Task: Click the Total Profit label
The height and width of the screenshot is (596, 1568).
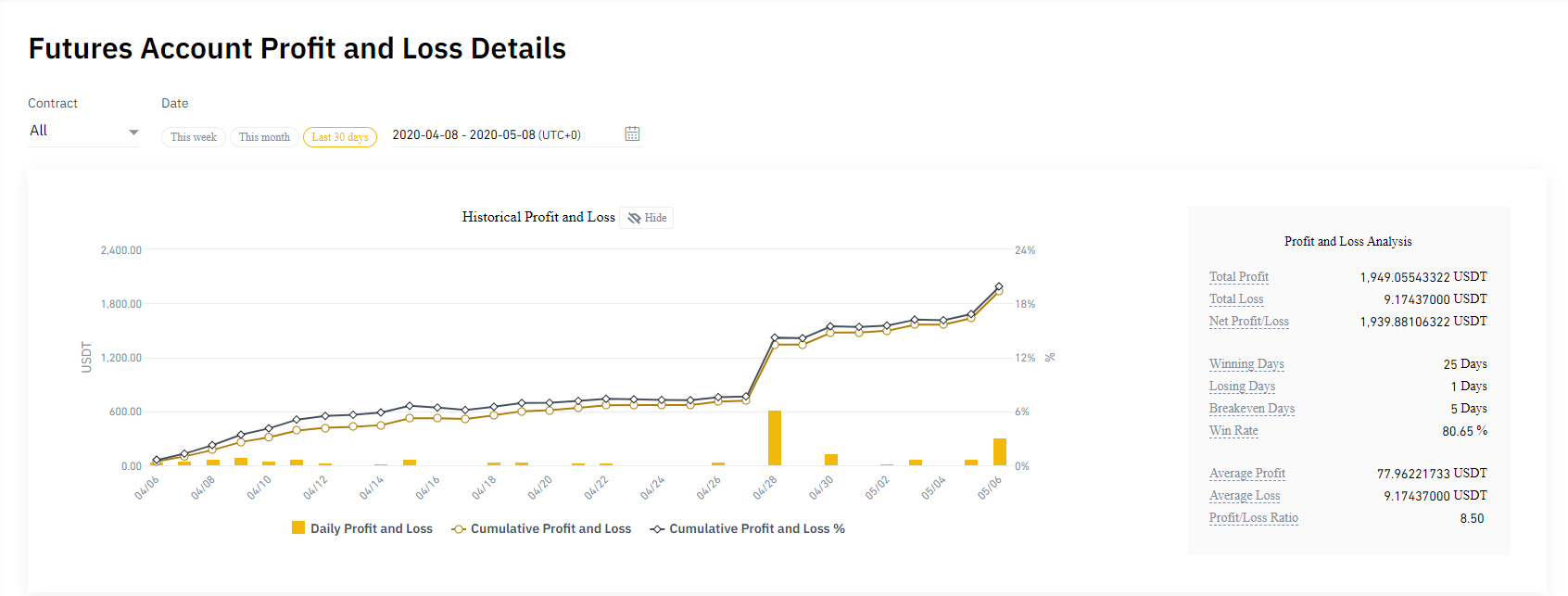Action: 1238,277
